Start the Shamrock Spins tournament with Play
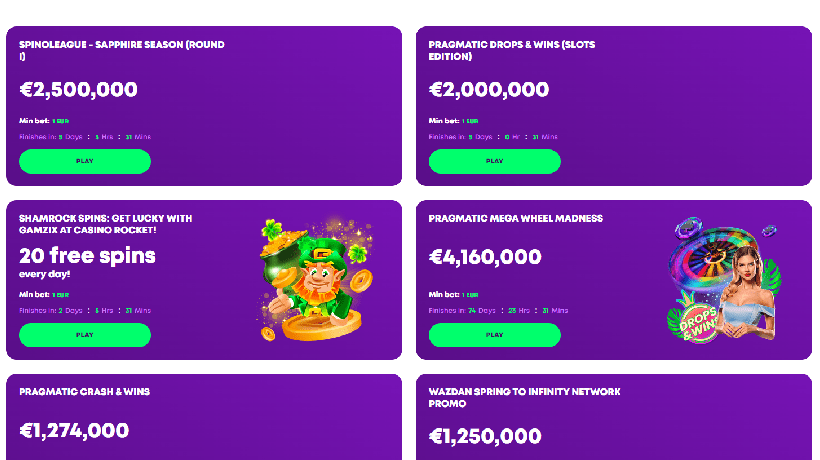The width and height of the screenshot is (820, 460). [x=85, y=335]
